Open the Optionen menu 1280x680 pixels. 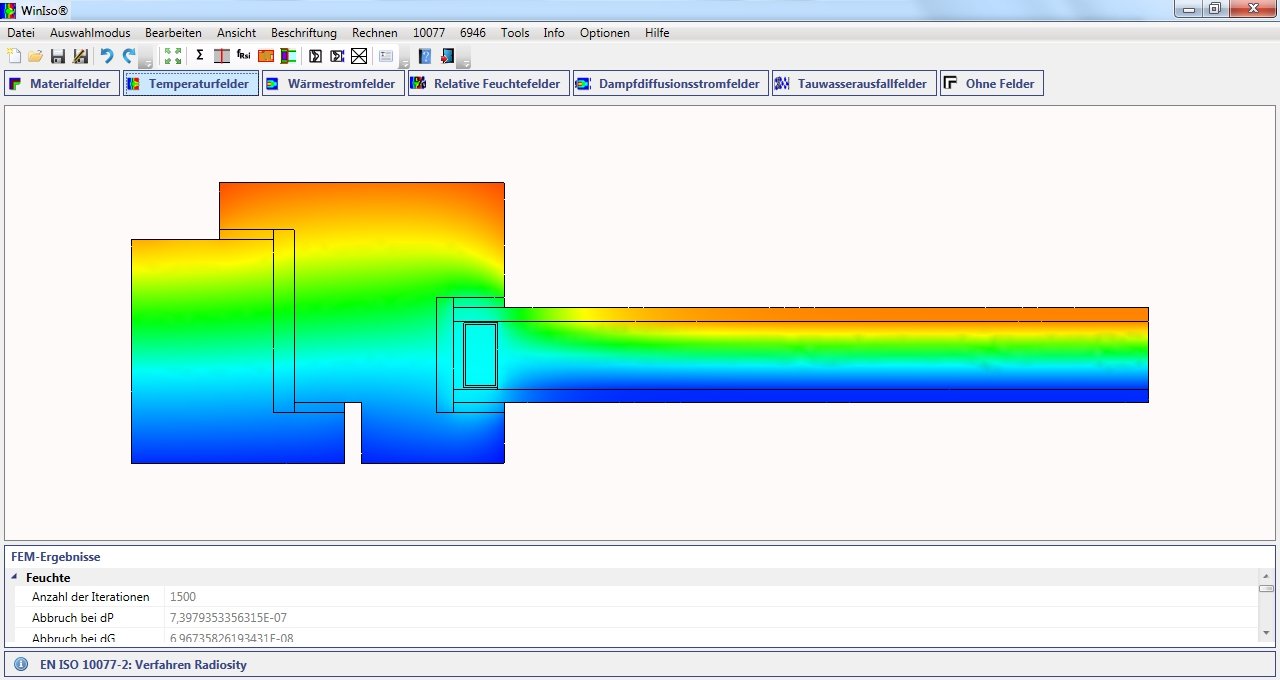point(605,33)
